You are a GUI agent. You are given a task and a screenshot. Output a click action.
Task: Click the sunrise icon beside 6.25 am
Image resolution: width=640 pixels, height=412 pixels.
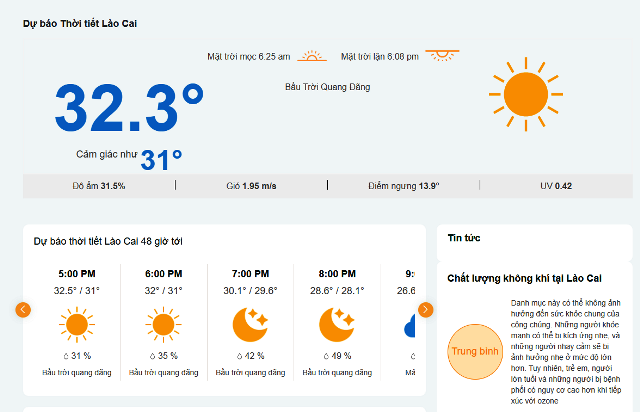point(313,57)
